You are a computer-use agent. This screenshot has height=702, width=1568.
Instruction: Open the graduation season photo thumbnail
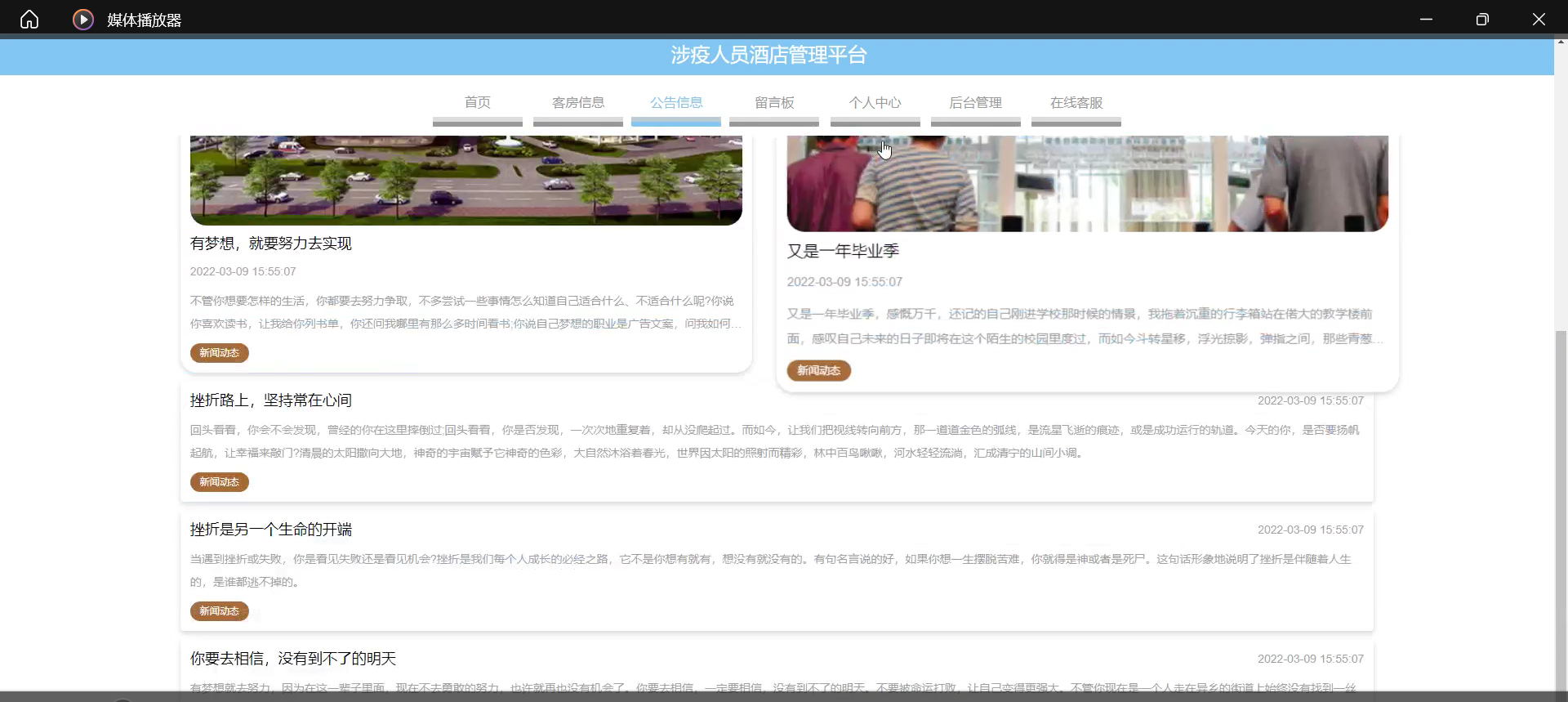point(1087,183)
